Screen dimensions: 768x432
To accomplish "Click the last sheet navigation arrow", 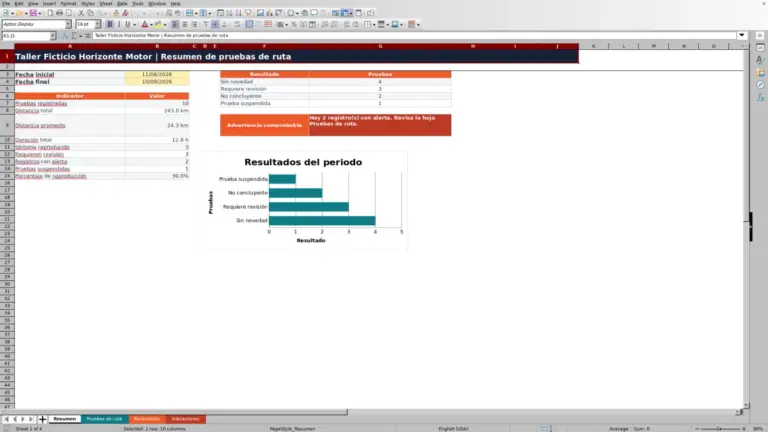I will [x=31, y=419].
